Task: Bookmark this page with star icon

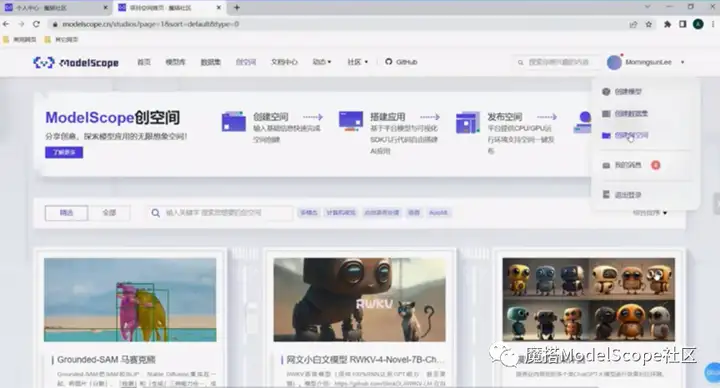Action: click(648, 24)
